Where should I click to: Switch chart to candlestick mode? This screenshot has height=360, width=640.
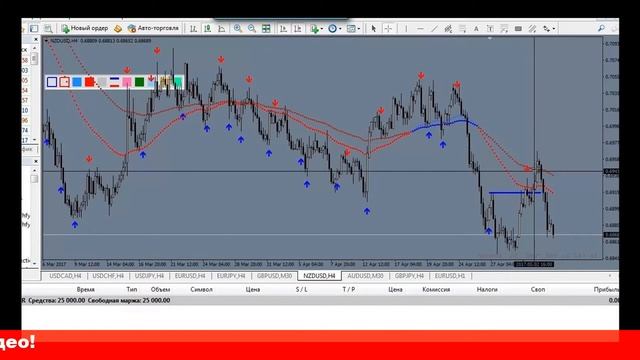pos(207,29)
